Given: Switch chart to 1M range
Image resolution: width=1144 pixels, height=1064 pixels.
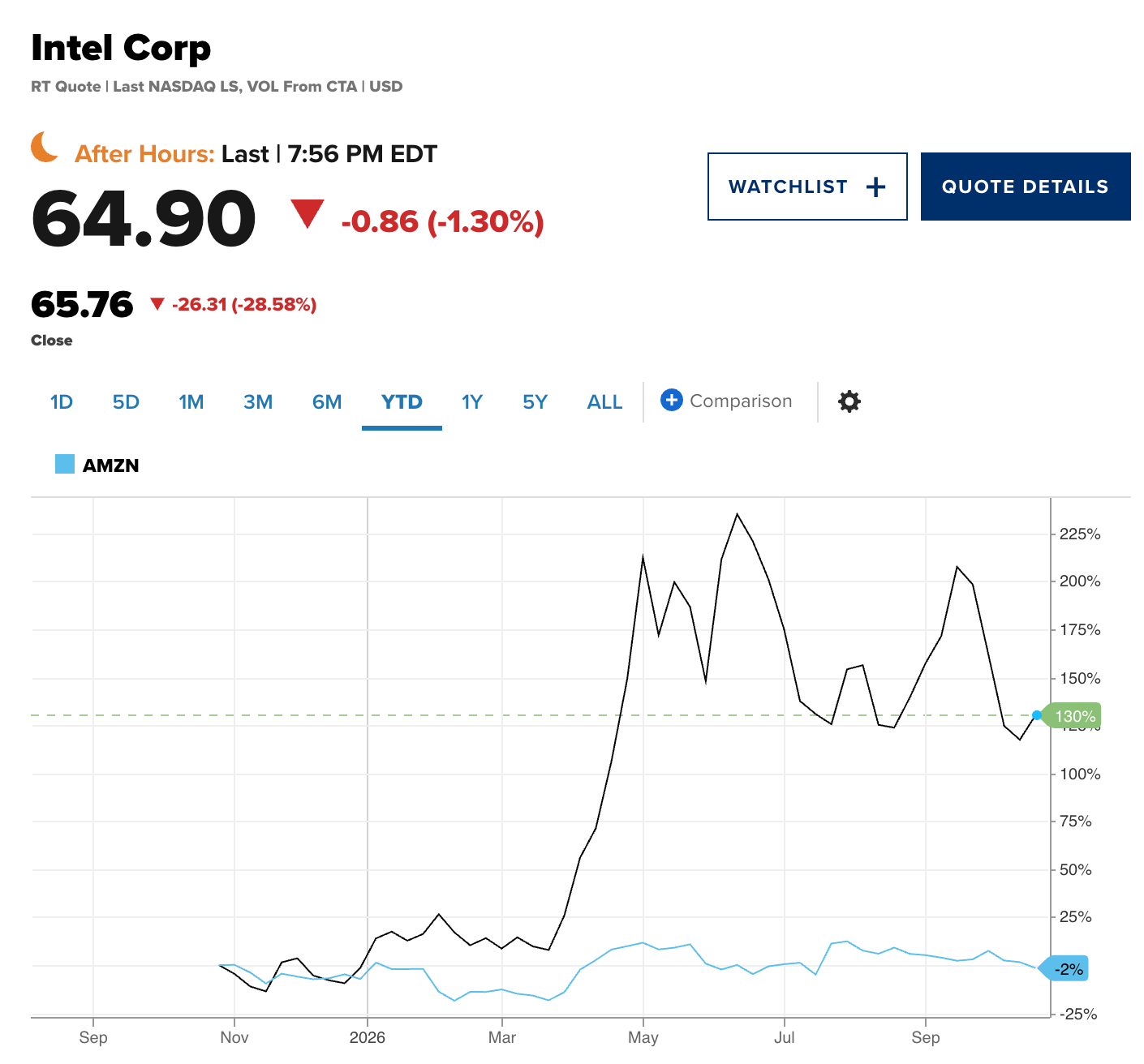Looking at the screenshot, I should pos(191,402).
